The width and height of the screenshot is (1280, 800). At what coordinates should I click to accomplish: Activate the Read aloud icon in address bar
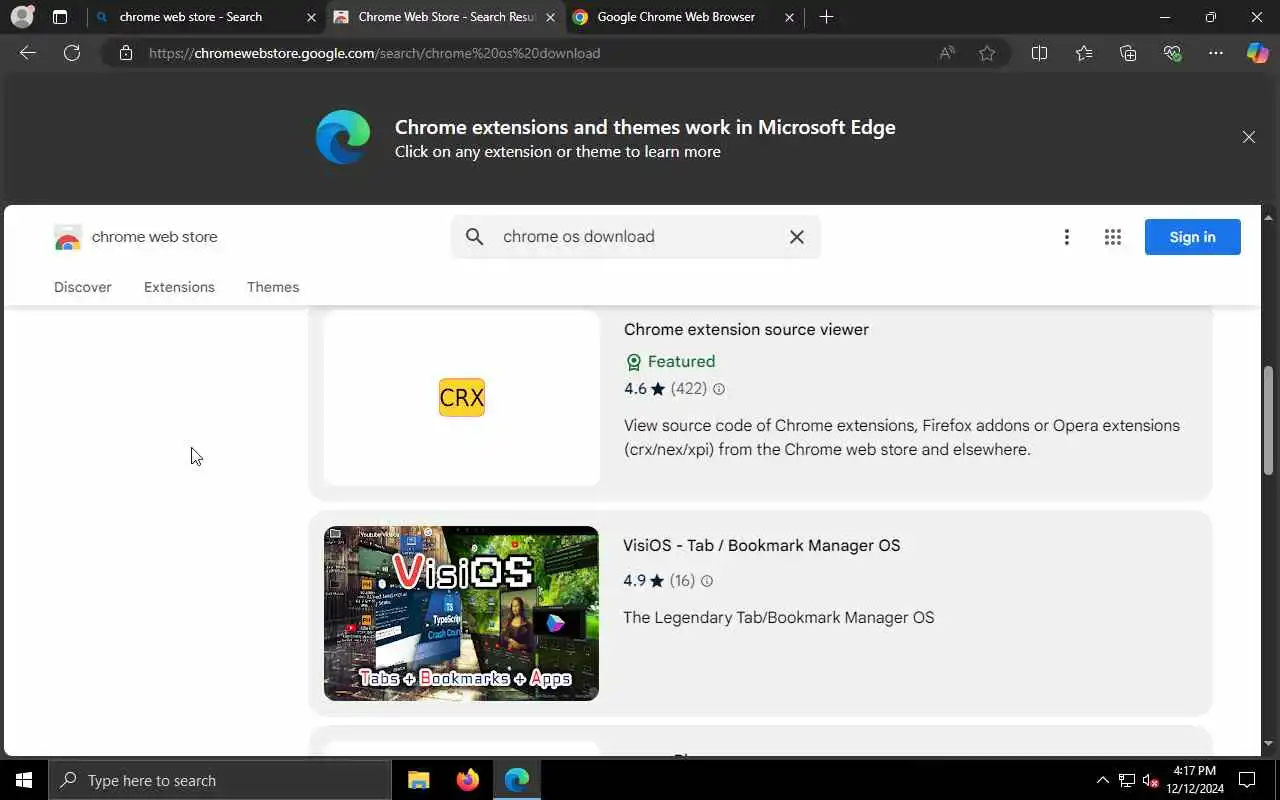pos(946,53)
